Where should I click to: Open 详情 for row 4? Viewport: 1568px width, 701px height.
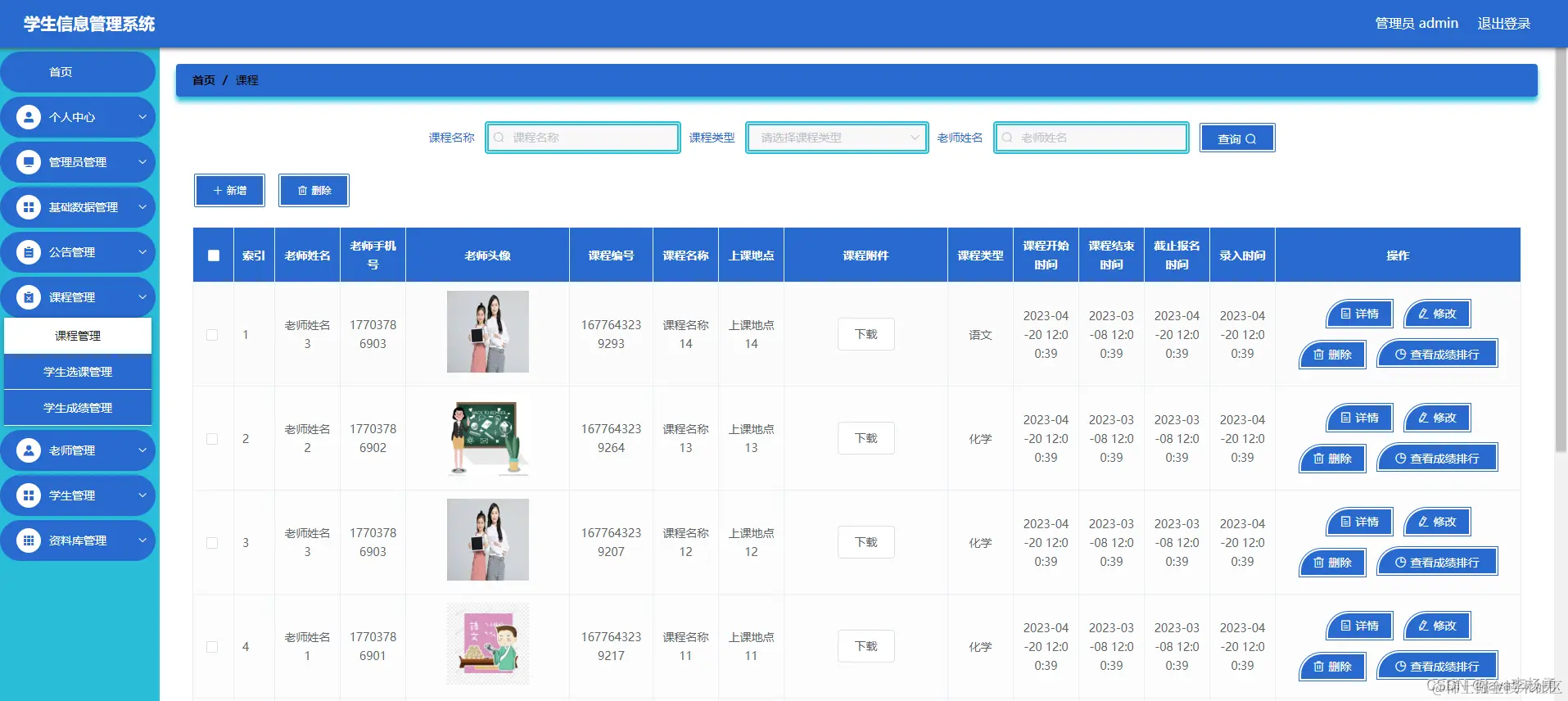[x=1360, y=626]
